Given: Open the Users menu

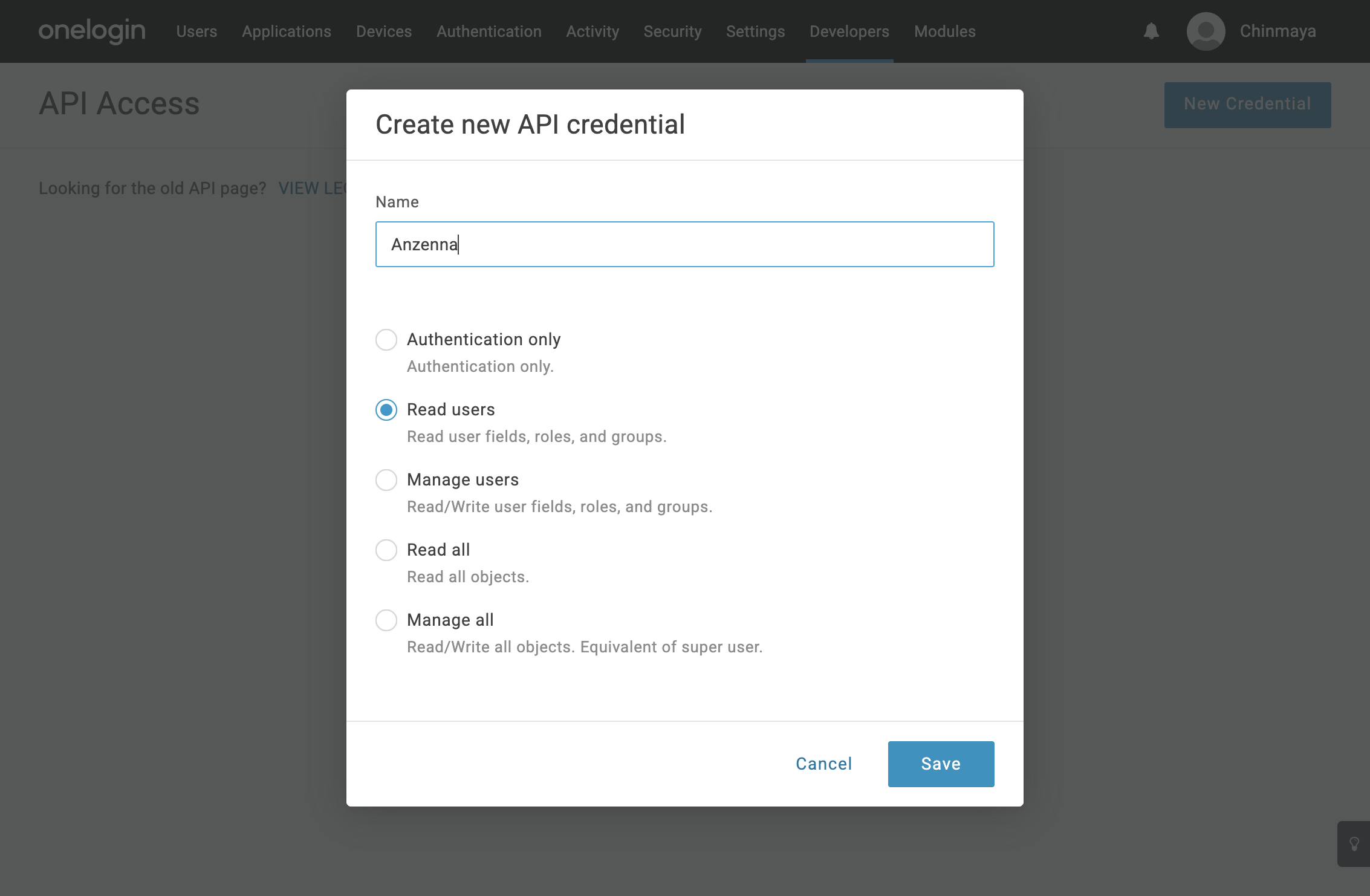Looking at the screenshot, I should point(196,31).
